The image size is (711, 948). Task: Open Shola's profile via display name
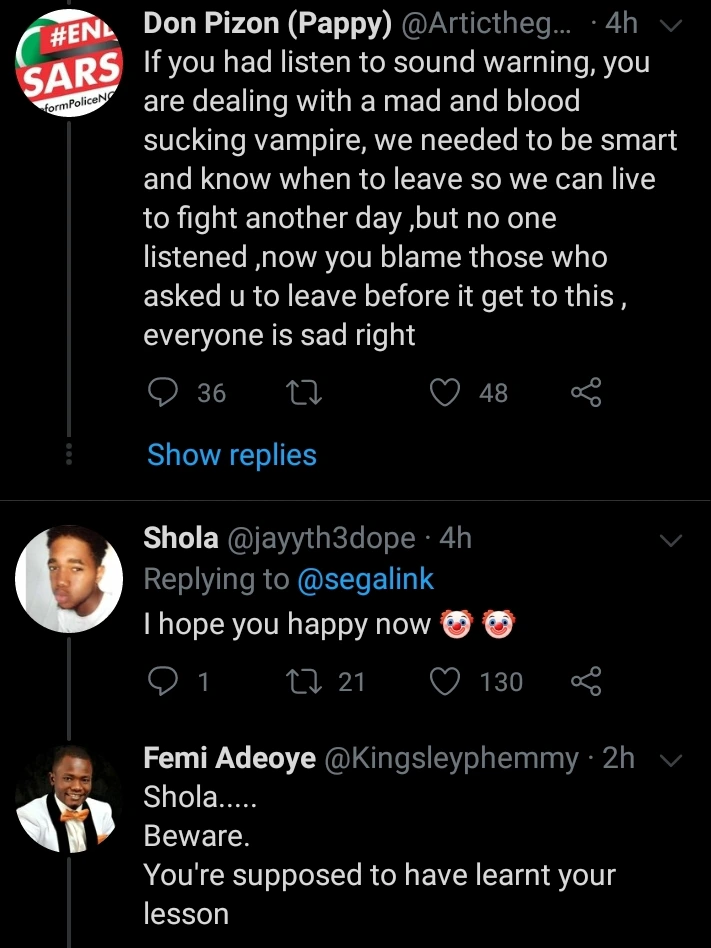[181, 538]
